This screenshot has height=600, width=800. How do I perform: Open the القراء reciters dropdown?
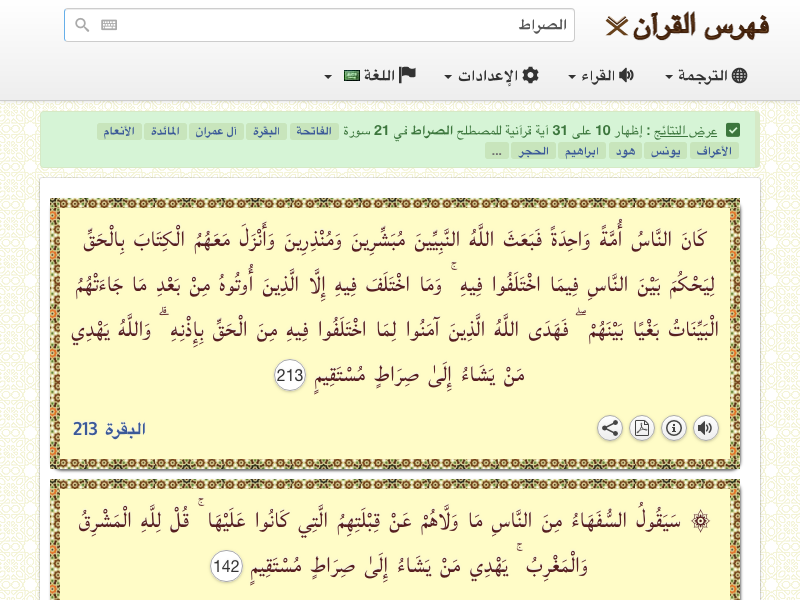[x=601, y=76]
